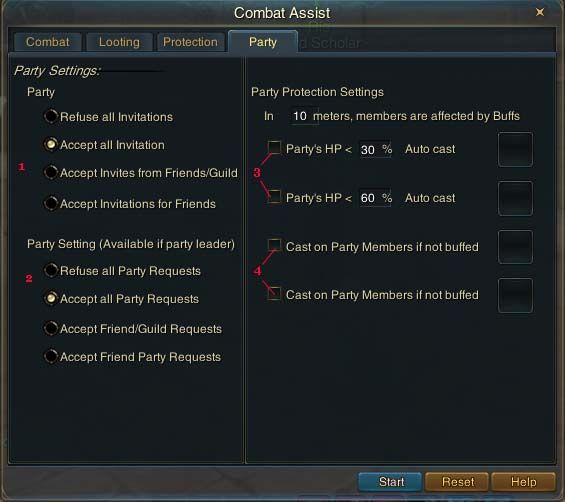This screenshot has width=565, height=502.
Task: Check second Cast on Party Members if not buffed
Action: pos(274,293)
